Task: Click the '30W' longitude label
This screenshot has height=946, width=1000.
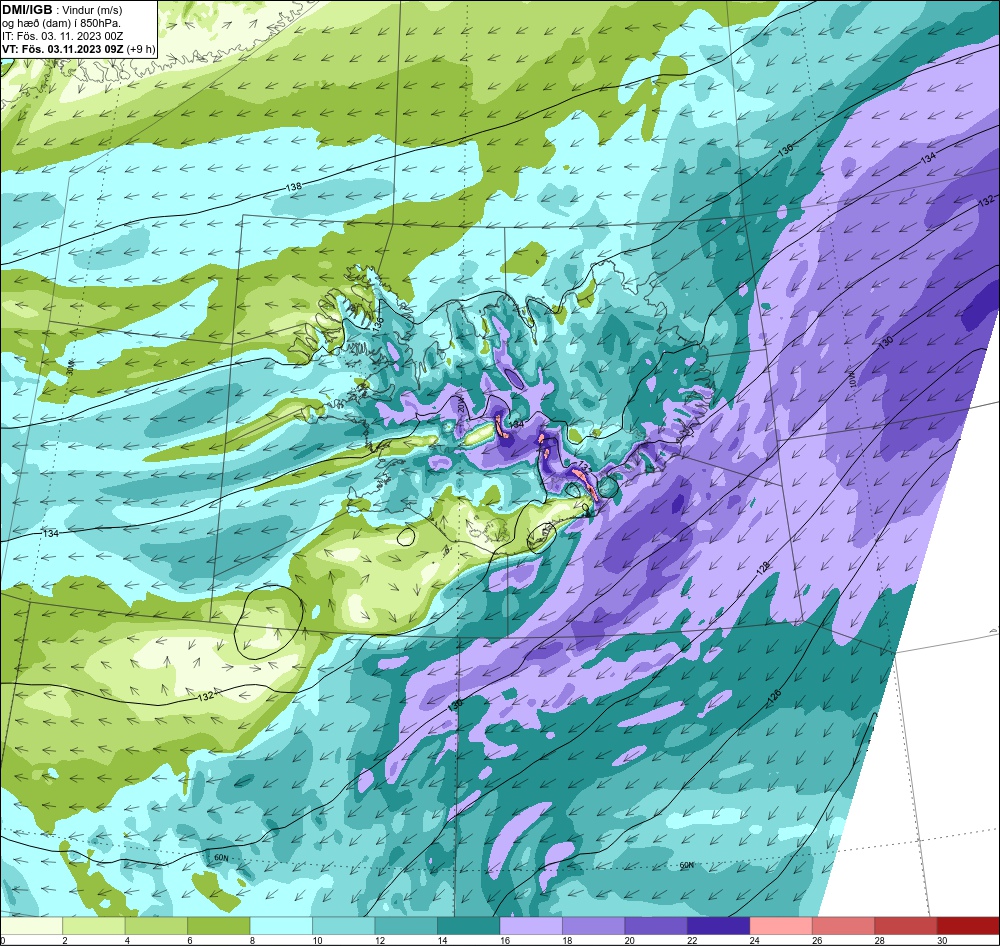Action: click(x=70, y=367)
